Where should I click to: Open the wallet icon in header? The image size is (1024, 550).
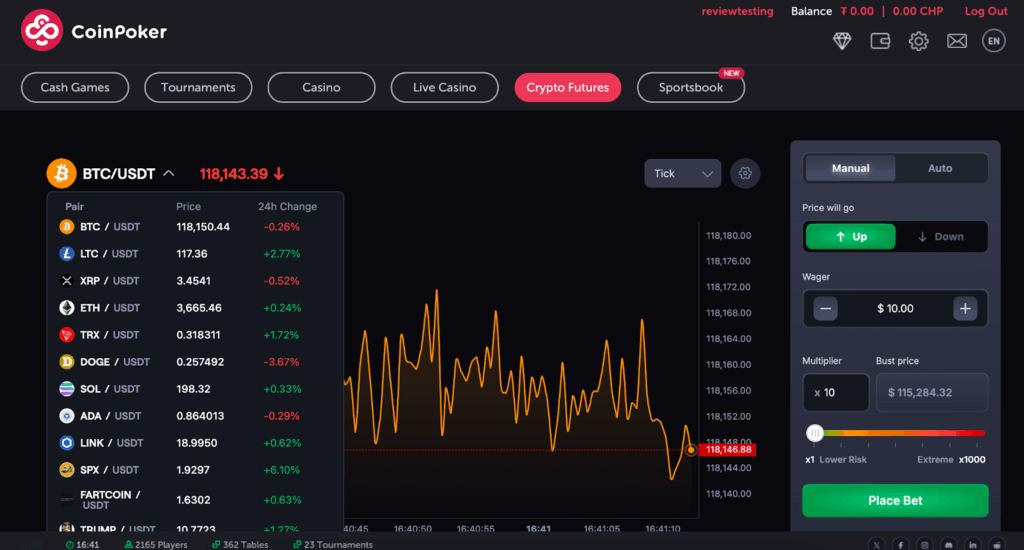click(x=880, y=41)
